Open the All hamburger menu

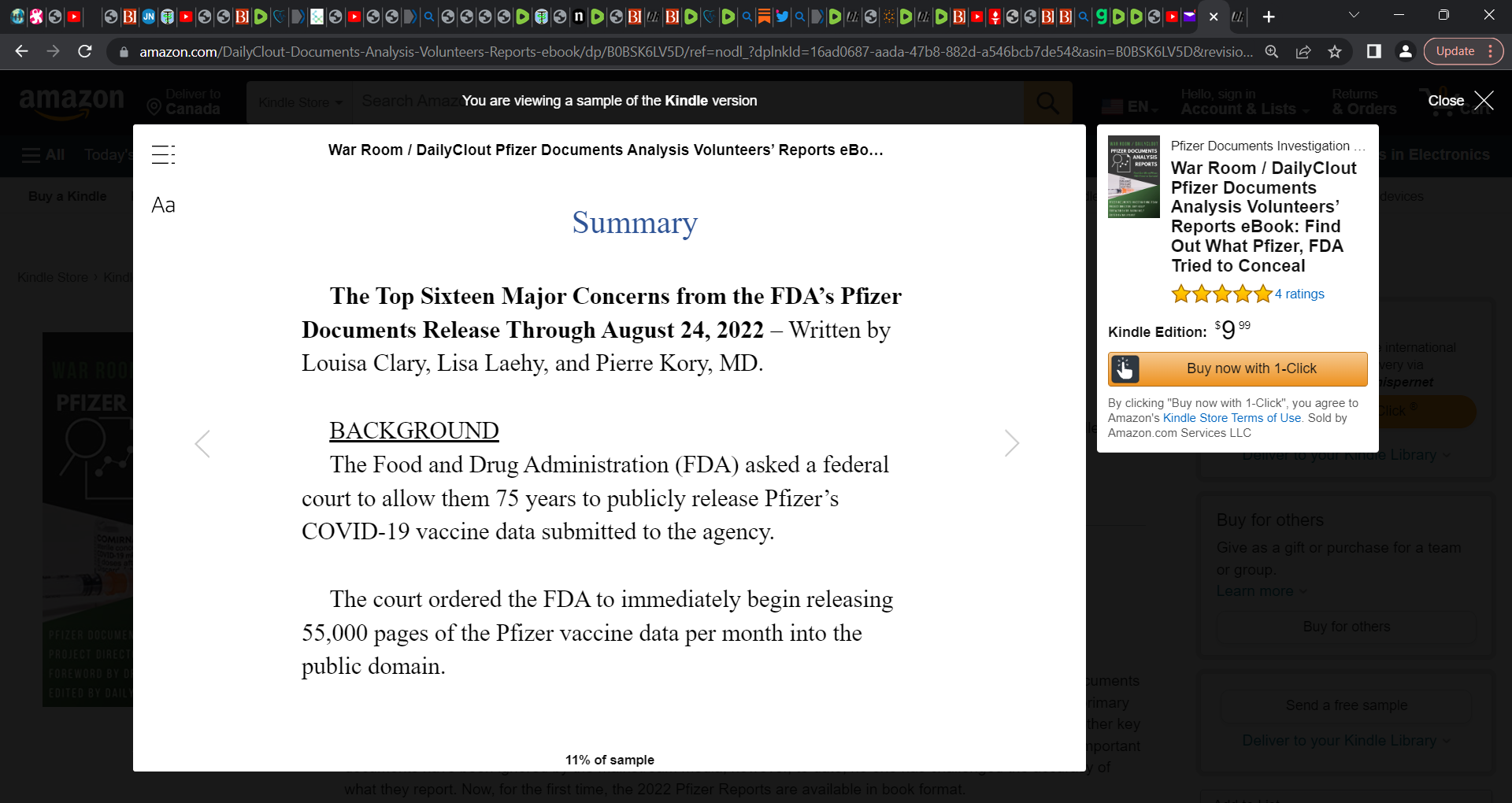[x=43, y=155]
